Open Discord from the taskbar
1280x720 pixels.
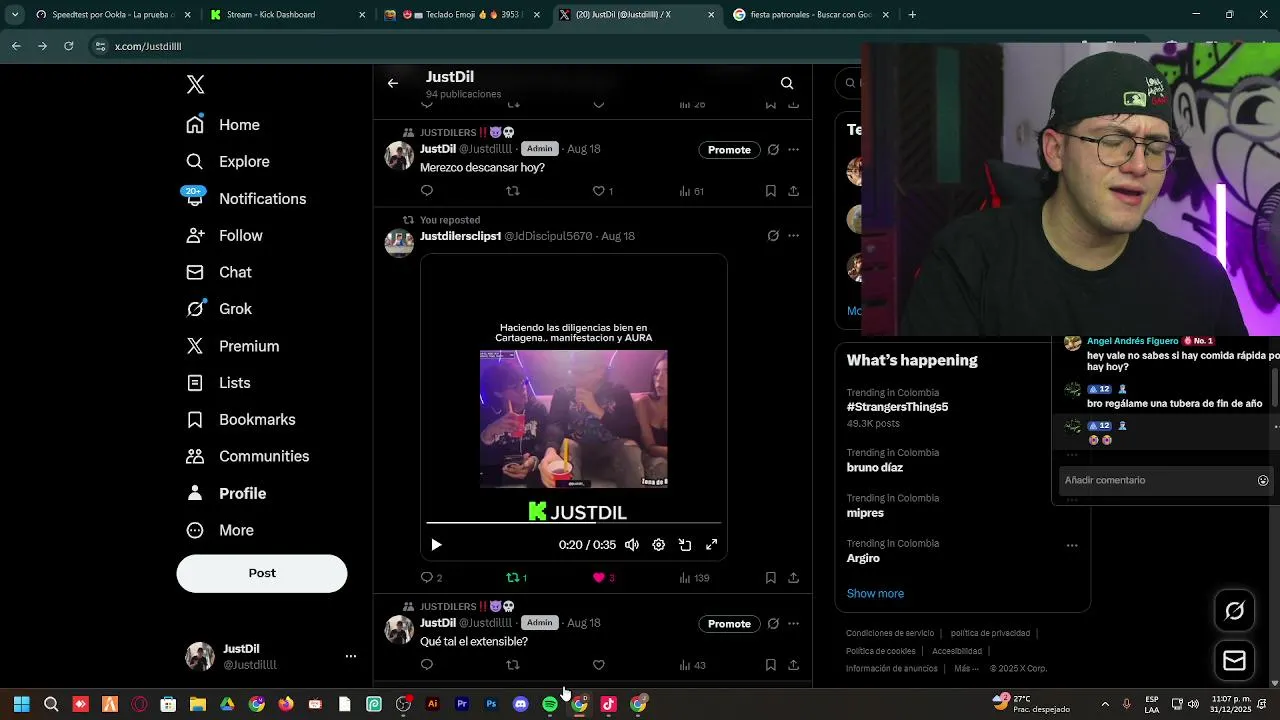tap(520, 704)
